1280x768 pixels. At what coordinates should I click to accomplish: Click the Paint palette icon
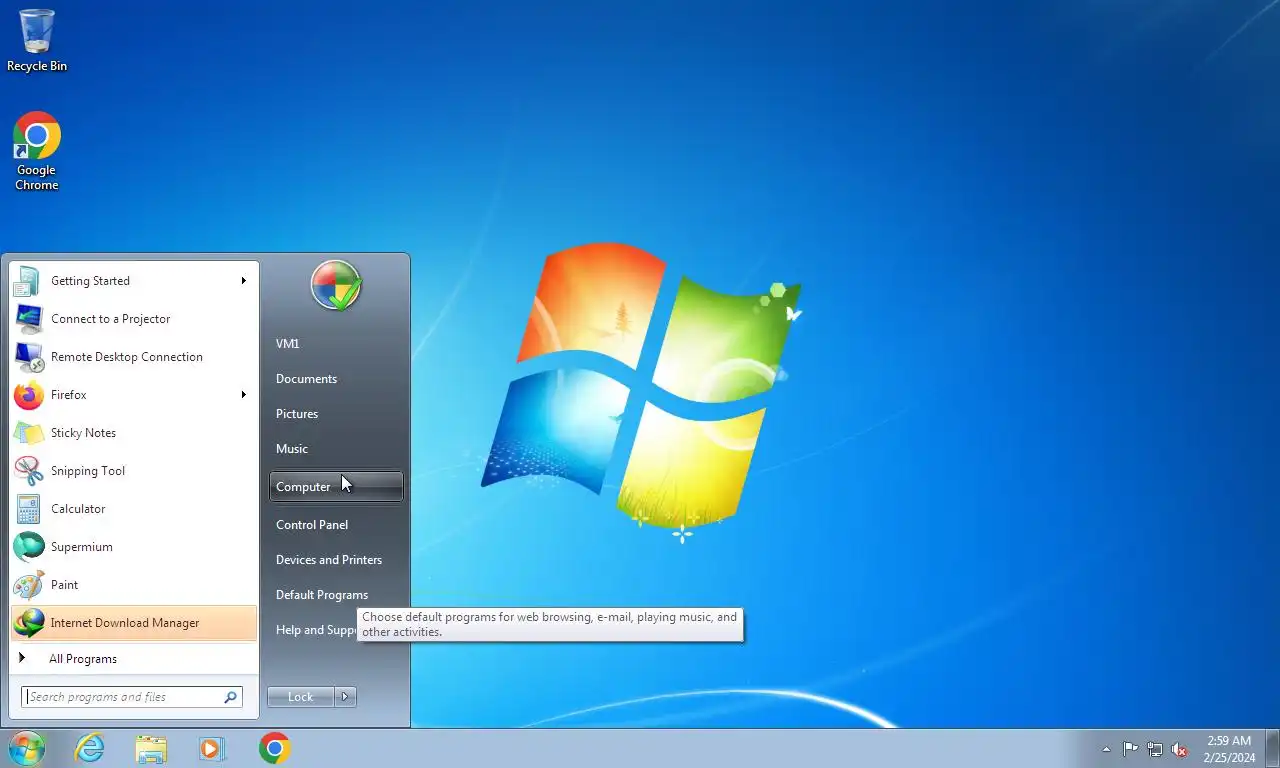[28, 585]
